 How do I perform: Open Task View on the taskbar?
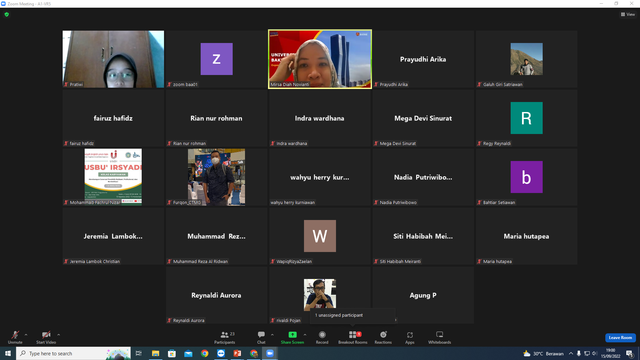[x=139, y=353]
